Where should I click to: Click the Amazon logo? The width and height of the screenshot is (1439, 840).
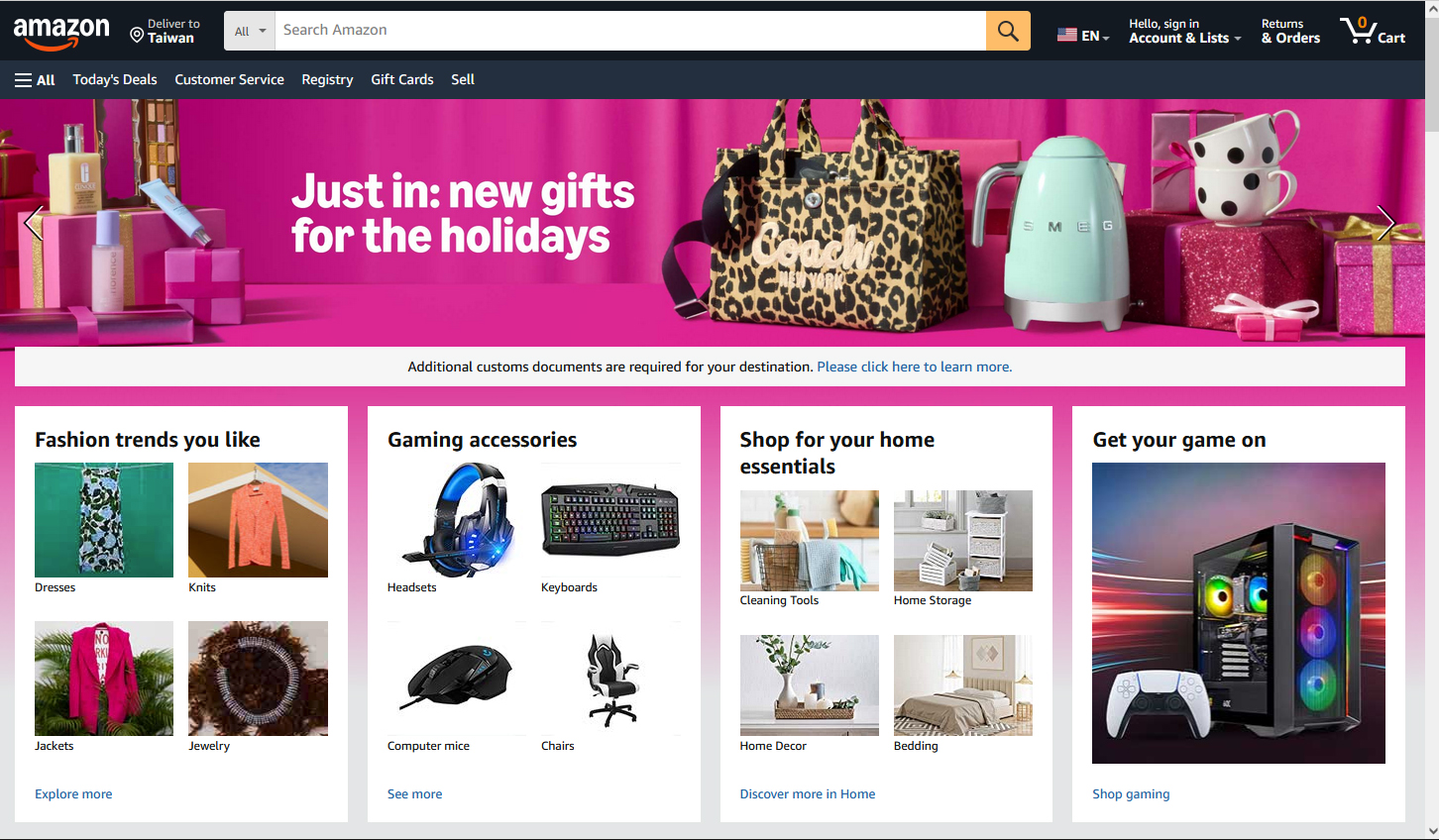(61, 32)
